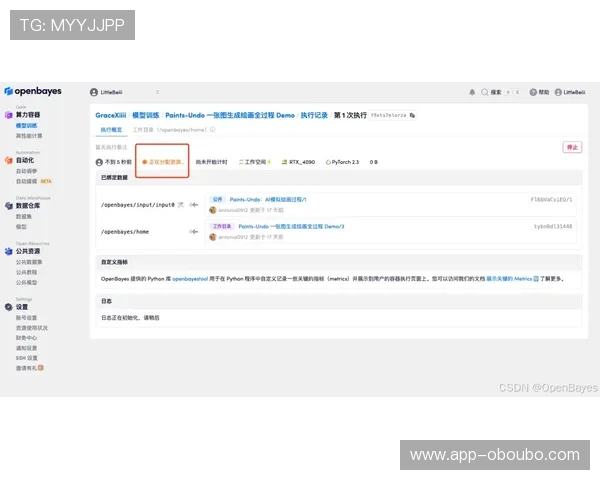Click the PyTorch 2.3 icon
Screen dimensions: 600x480
(x=328, y=162)
